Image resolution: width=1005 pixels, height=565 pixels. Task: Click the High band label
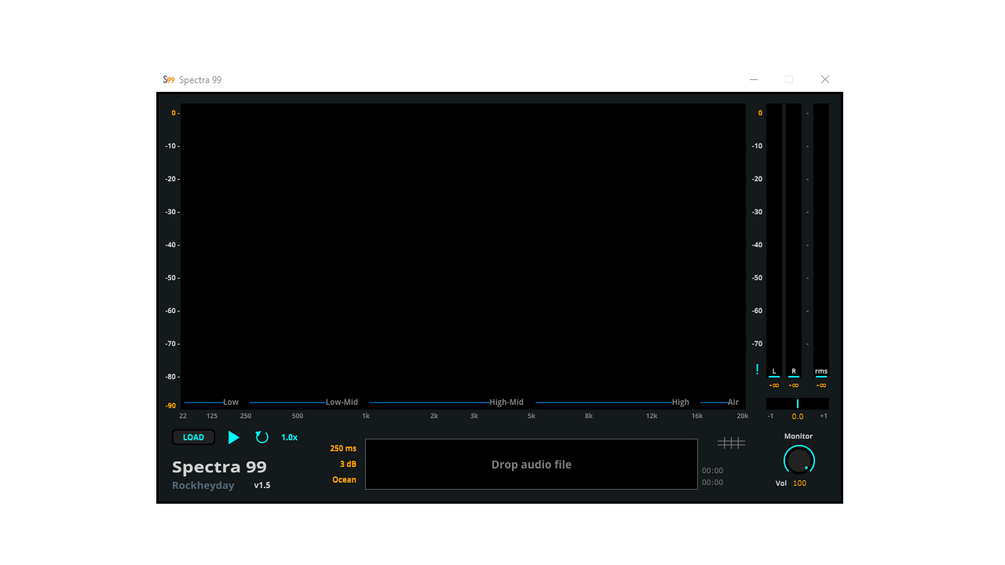click(x=680, y=402)
